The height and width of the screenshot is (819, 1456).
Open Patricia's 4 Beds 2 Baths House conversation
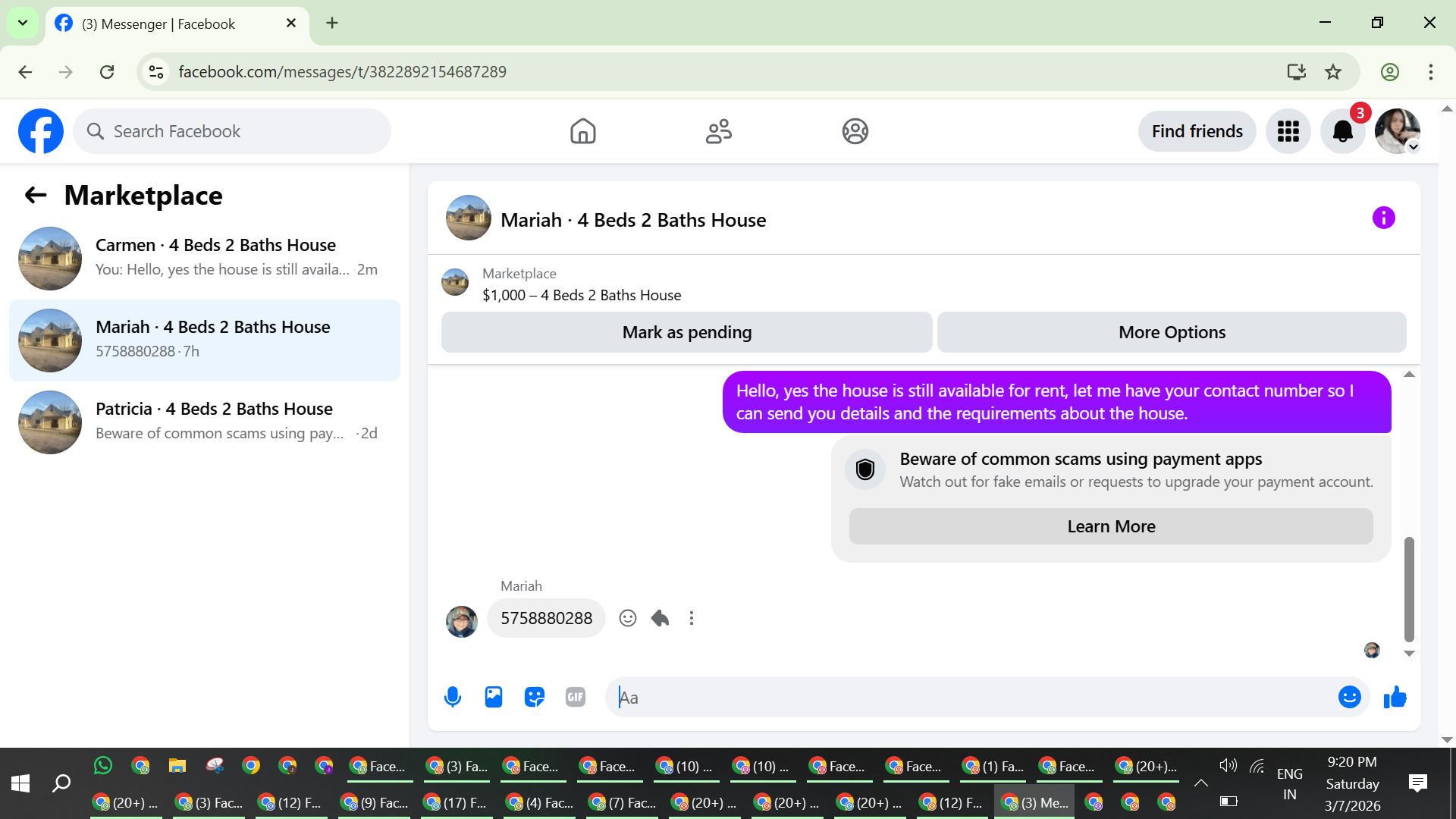pyautogui.click(x=205, y=422)
